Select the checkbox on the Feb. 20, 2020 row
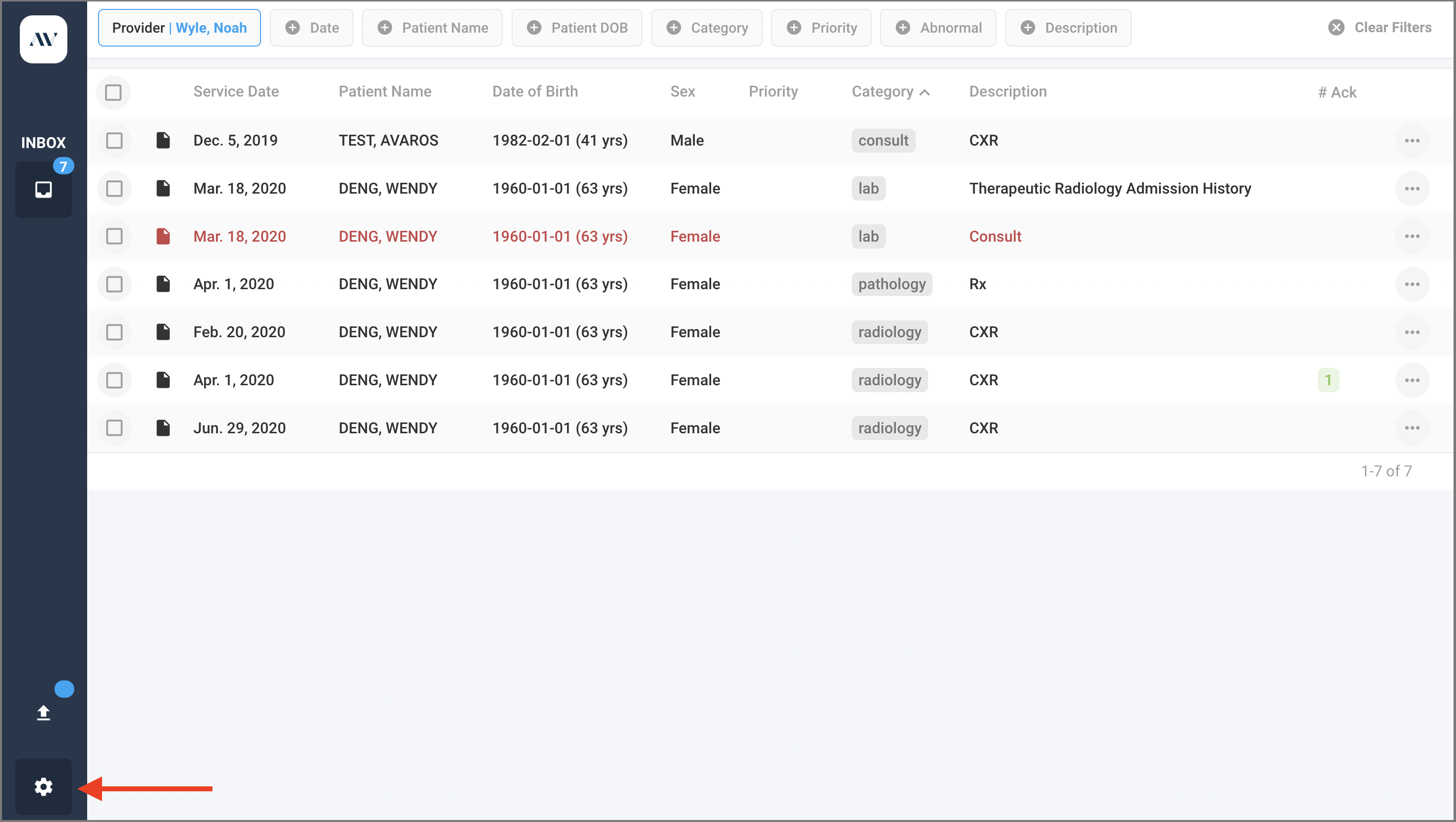Image resolution: width=1456 pixels, height=822 pixels. tap(114, 332)
